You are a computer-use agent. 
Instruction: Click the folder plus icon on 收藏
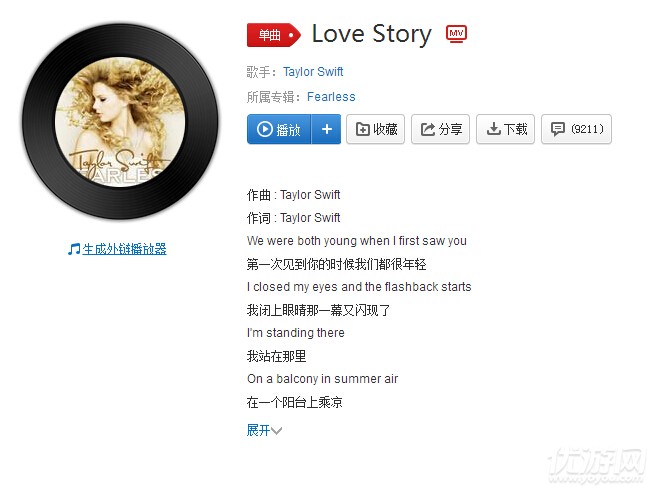tap(363, 129)
